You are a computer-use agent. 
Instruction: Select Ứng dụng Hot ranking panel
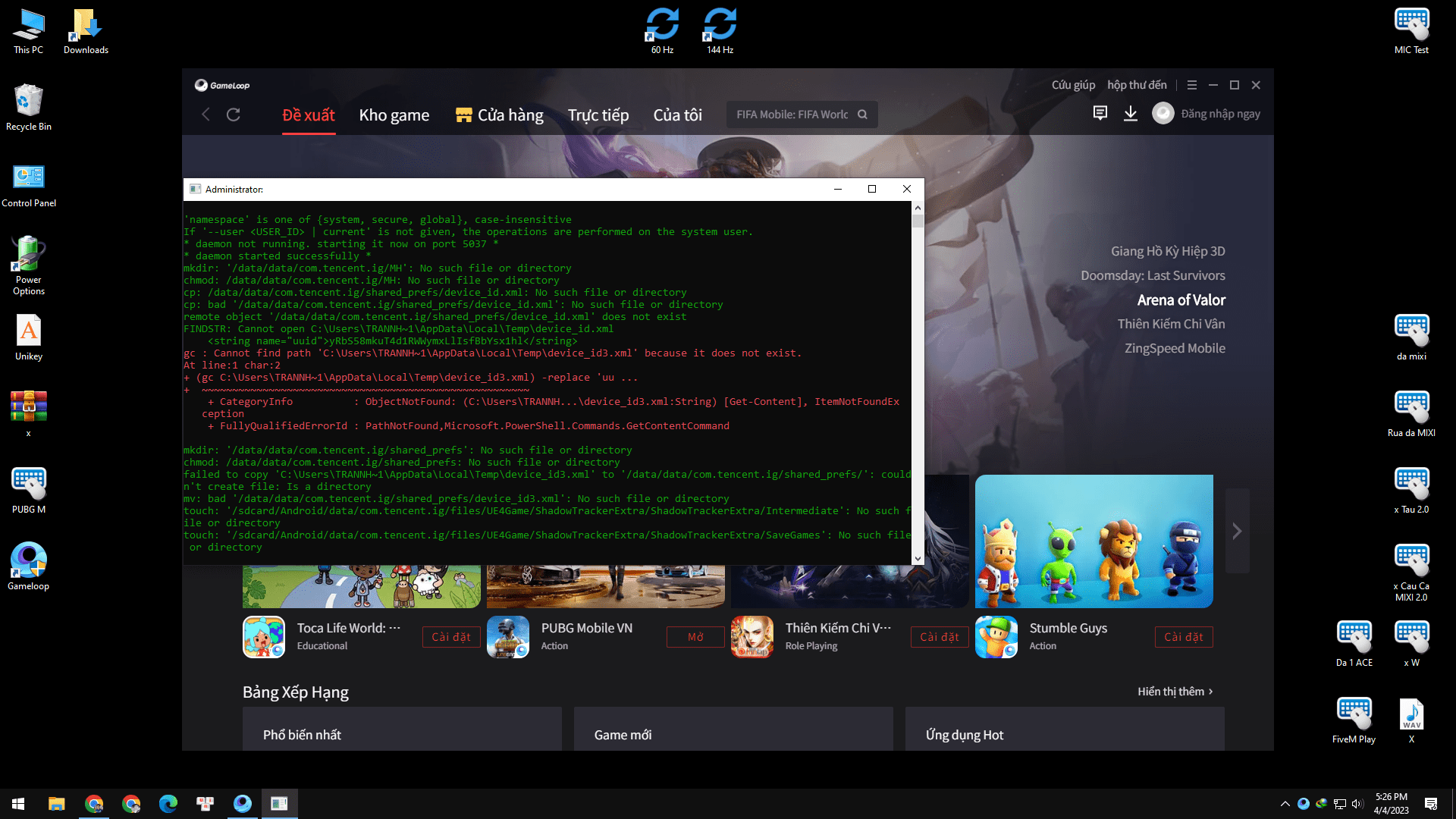coord(1065,730)
